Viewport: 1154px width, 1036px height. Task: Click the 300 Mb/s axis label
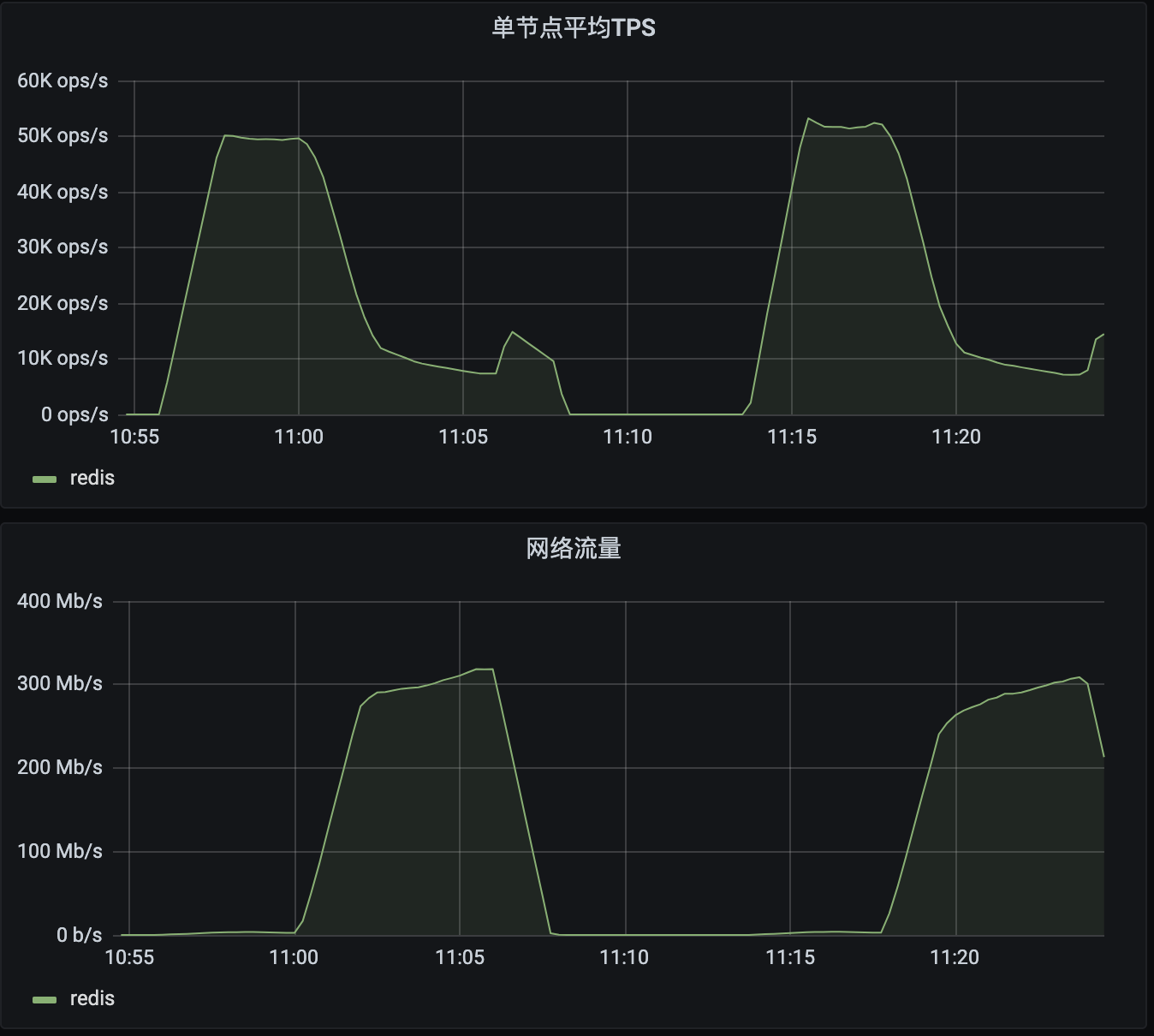tap(60, 683)
